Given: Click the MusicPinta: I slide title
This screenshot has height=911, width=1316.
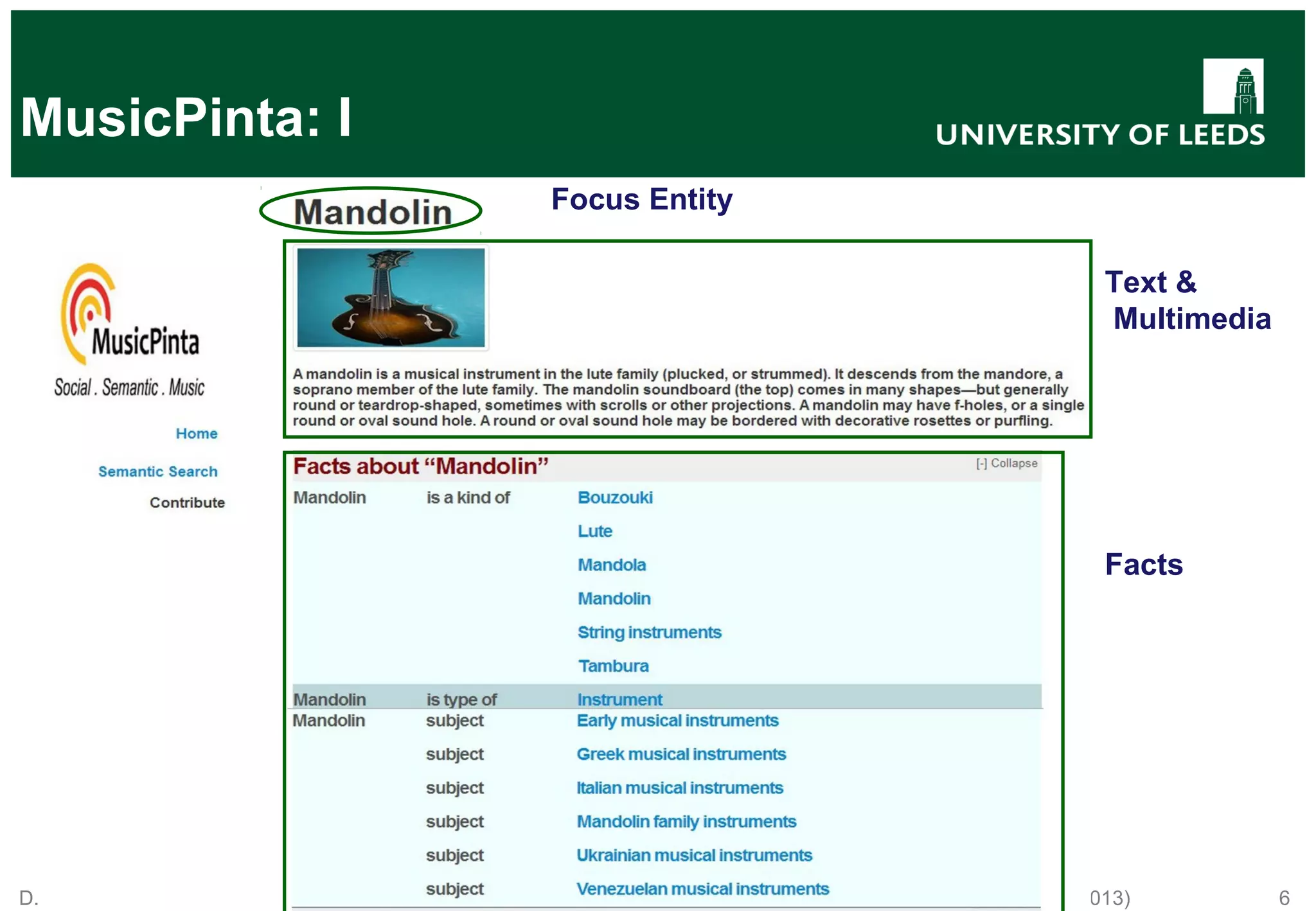Looking at the screenshot, I should (186, 118).
